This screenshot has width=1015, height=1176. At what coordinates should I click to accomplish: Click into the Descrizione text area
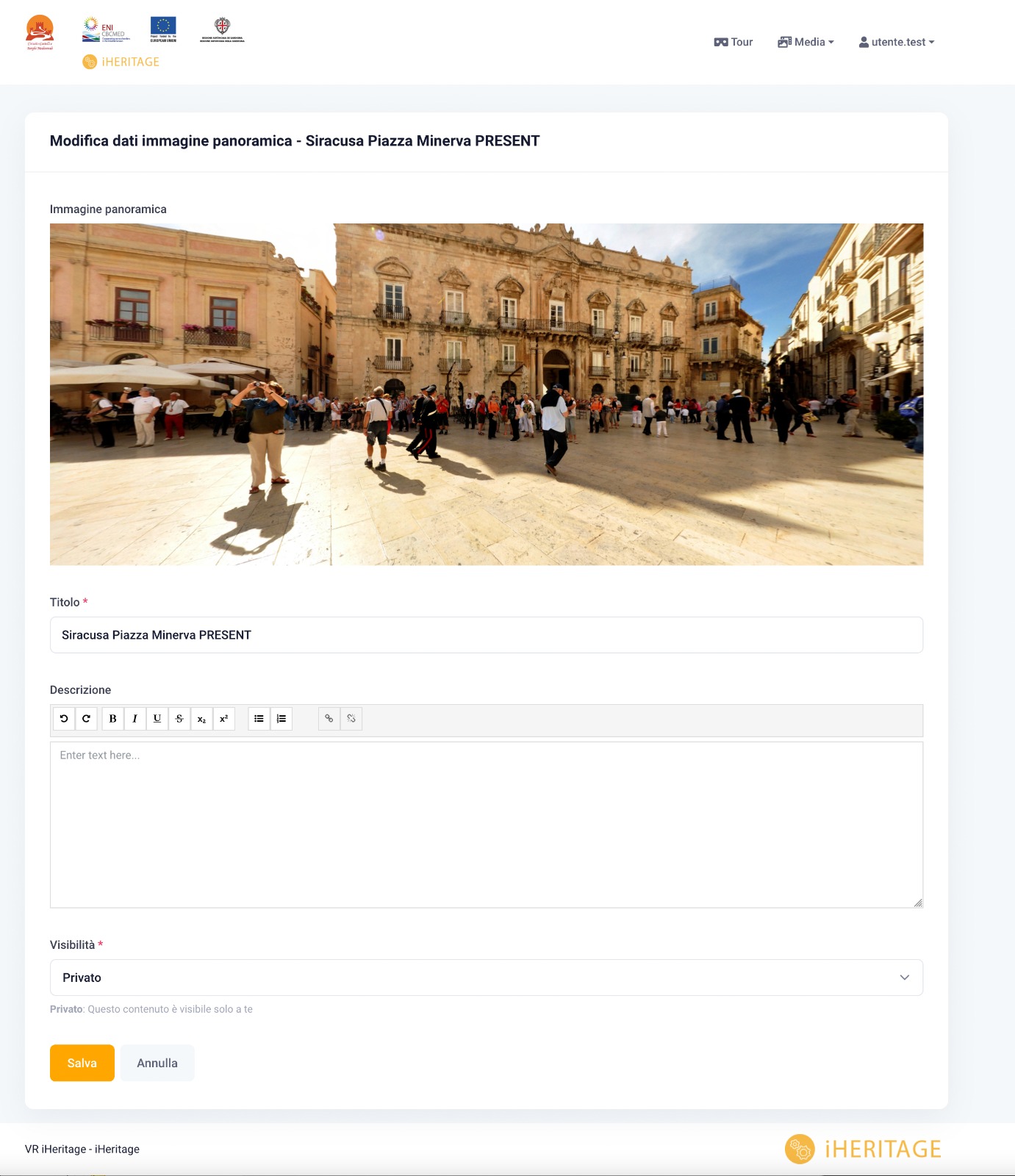coord(487,825)
